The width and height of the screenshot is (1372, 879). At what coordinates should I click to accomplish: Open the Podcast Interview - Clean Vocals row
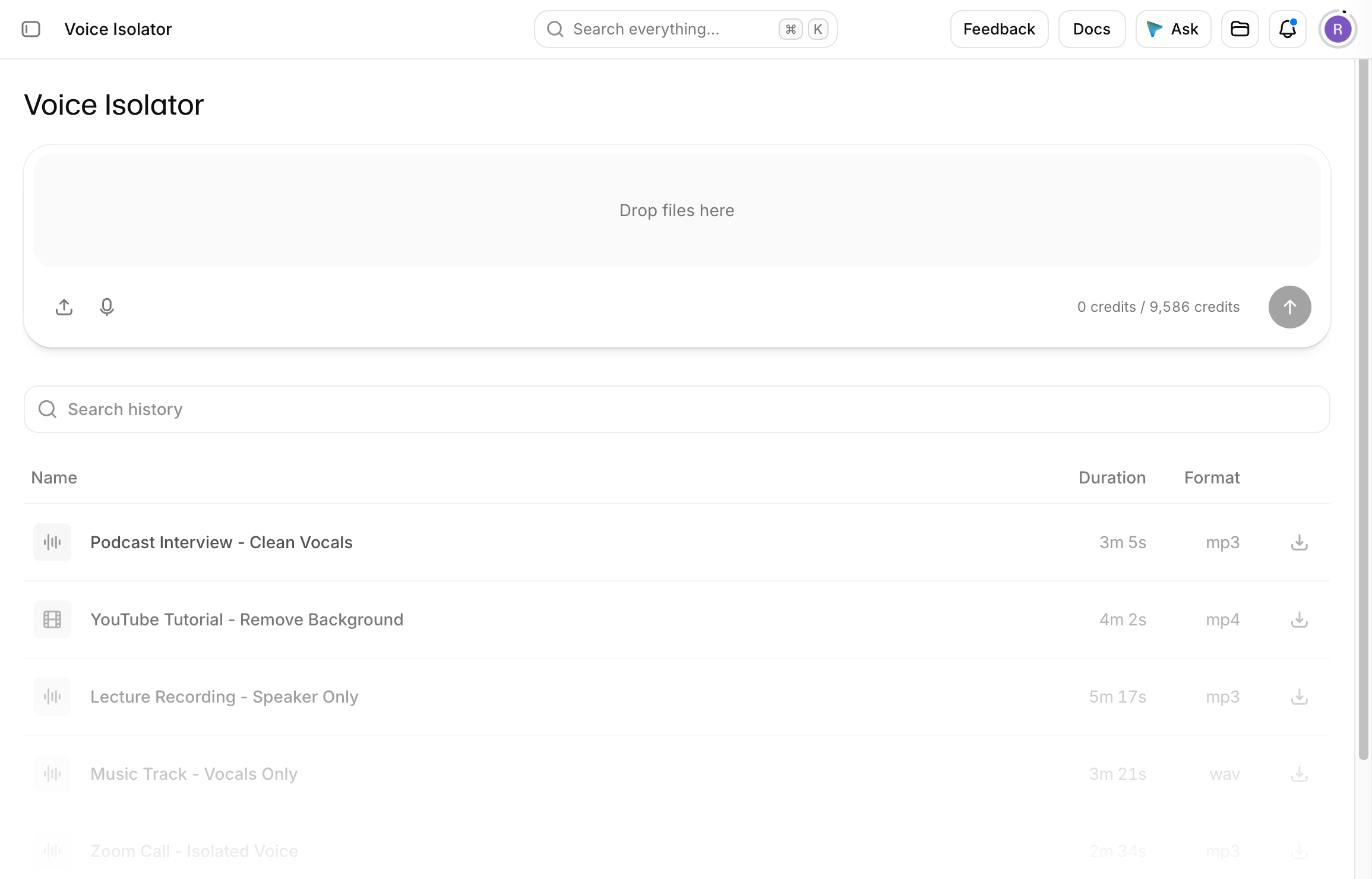click(x=677, y=542)
